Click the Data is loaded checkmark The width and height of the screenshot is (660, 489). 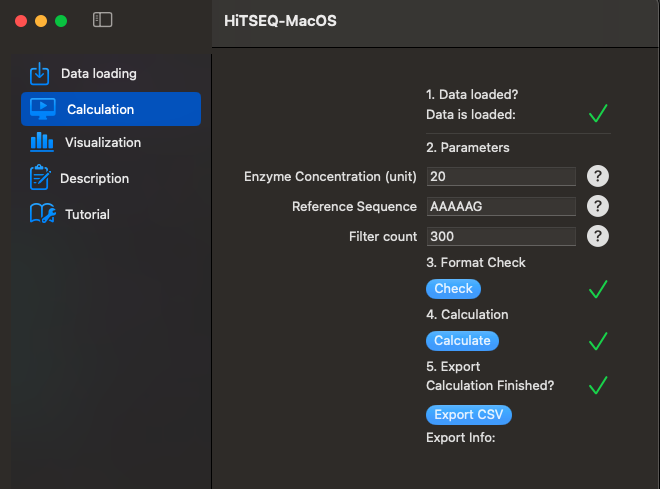pyautogui.click(x=598, y=114)
